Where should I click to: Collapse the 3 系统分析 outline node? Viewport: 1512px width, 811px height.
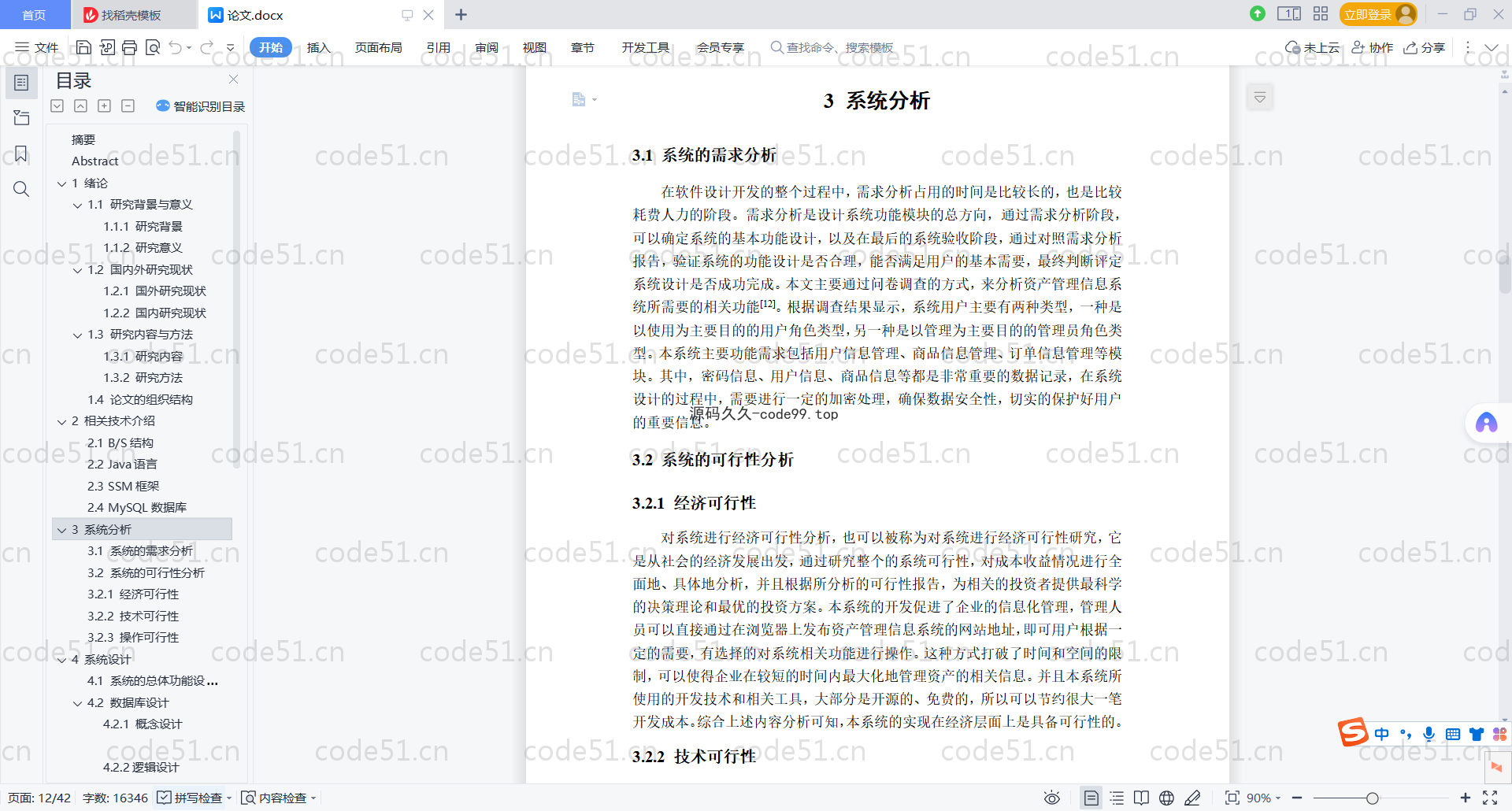point(61,530)
